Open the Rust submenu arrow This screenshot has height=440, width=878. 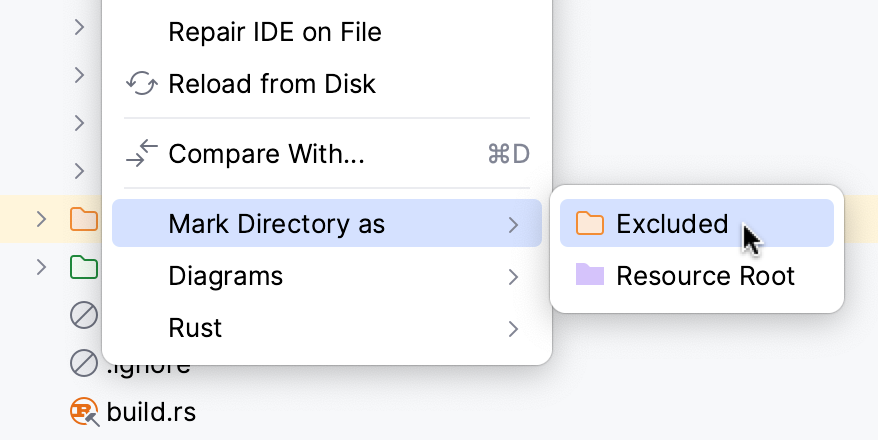tap(513, 328)
